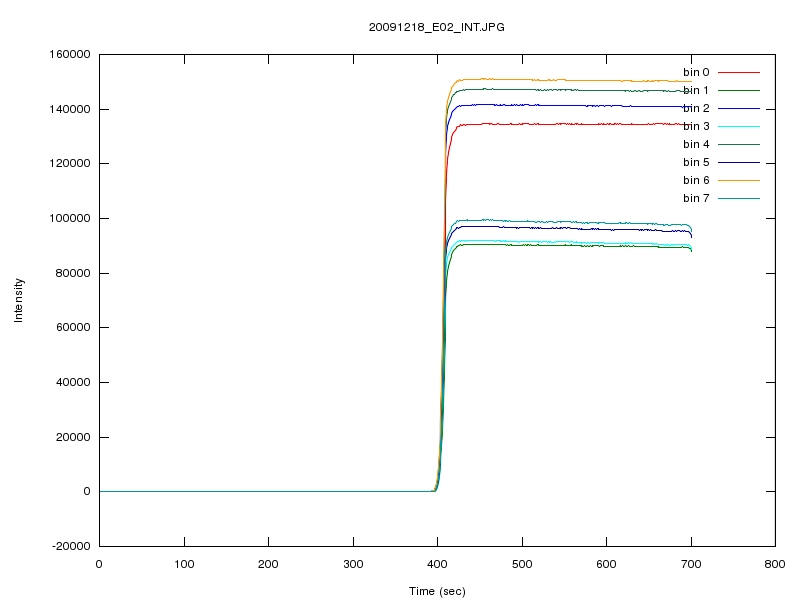The width and height of the screenshot is (800, 600).
Task: Click the bin 1 legend label
Action: [x=696, y=90]
